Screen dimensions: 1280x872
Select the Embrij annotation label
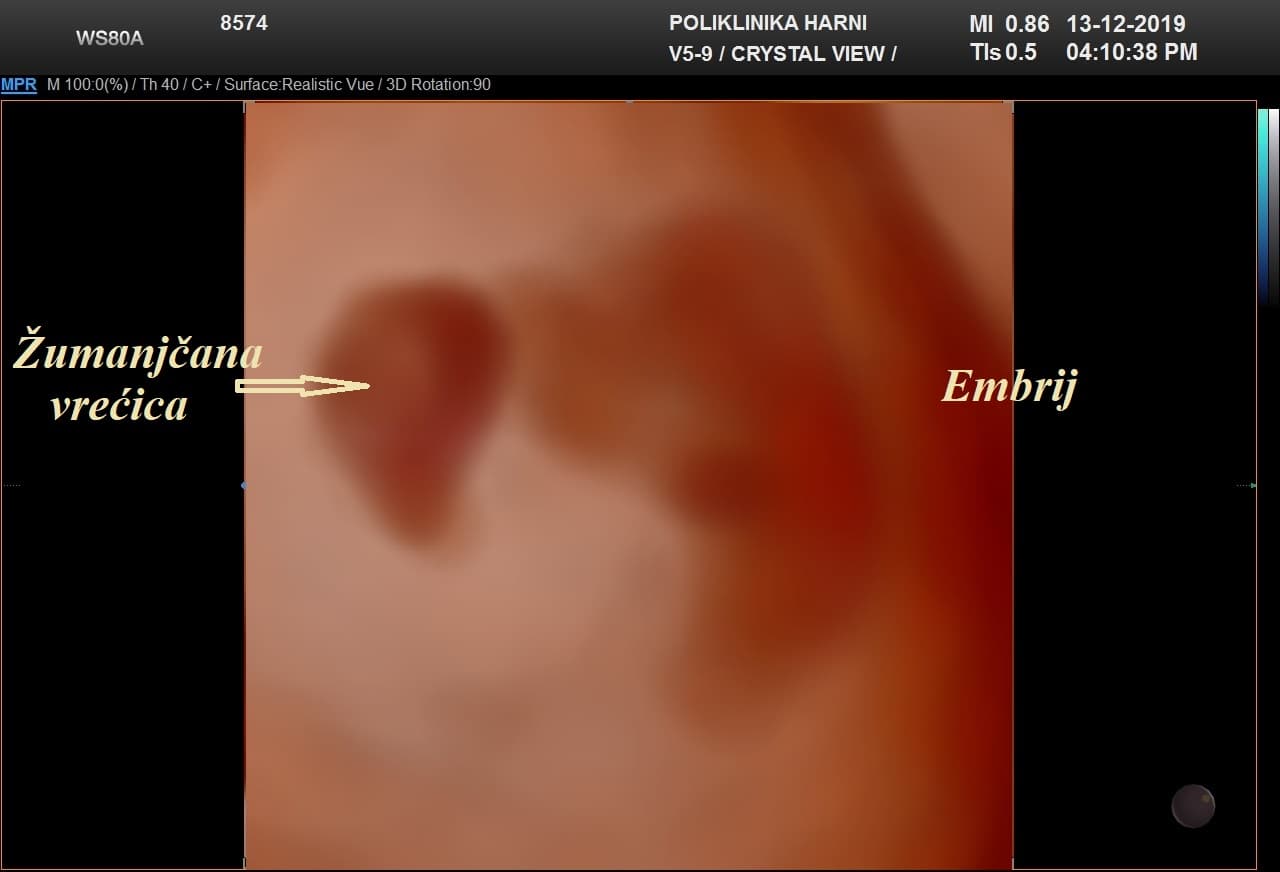click(1008, 386)
